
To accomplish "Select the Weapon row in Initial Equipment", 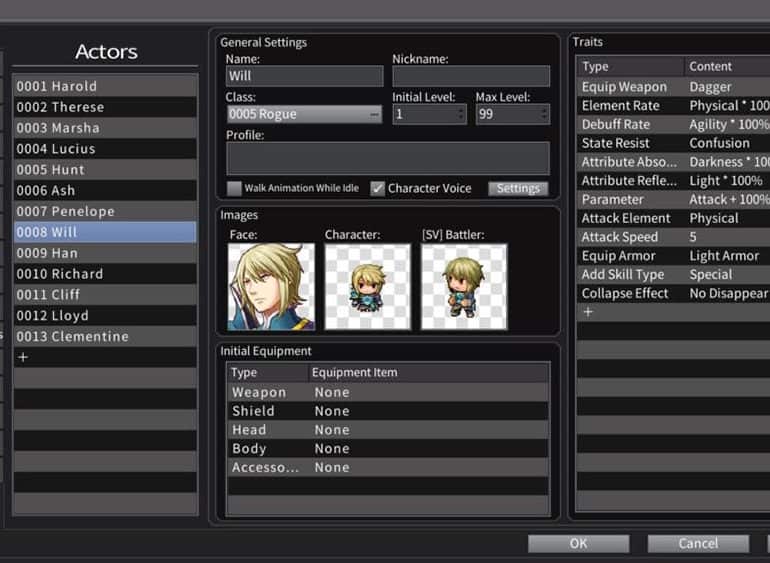I will click(387, 392).
